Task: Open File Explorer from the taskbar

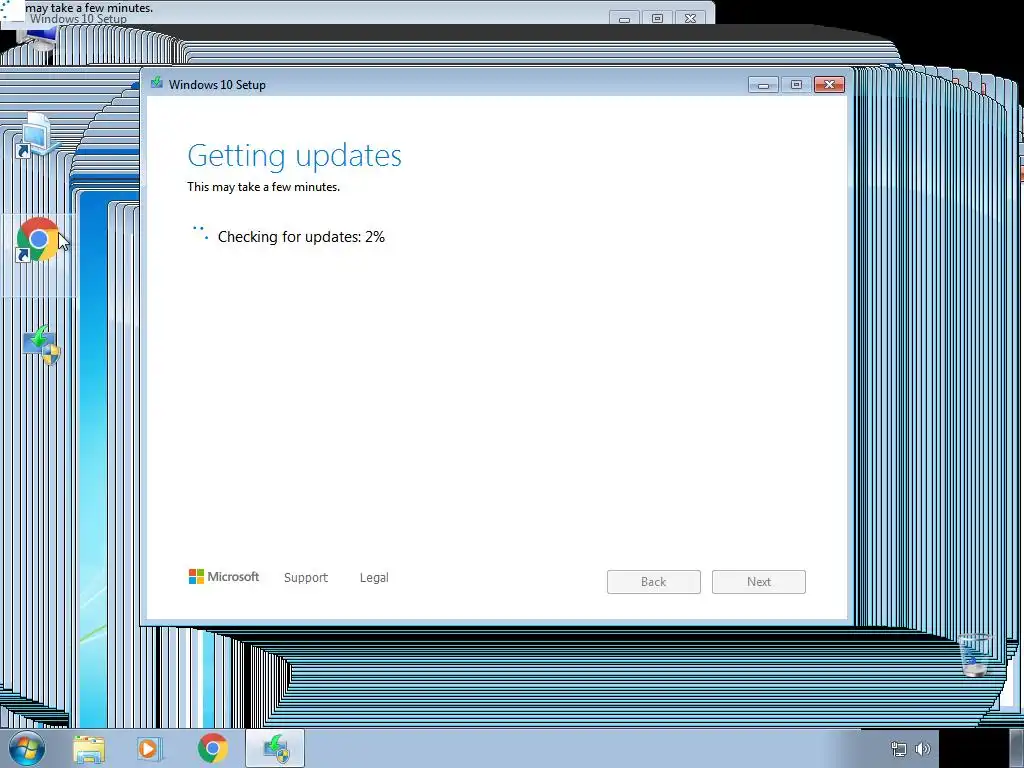Action: 89,749
